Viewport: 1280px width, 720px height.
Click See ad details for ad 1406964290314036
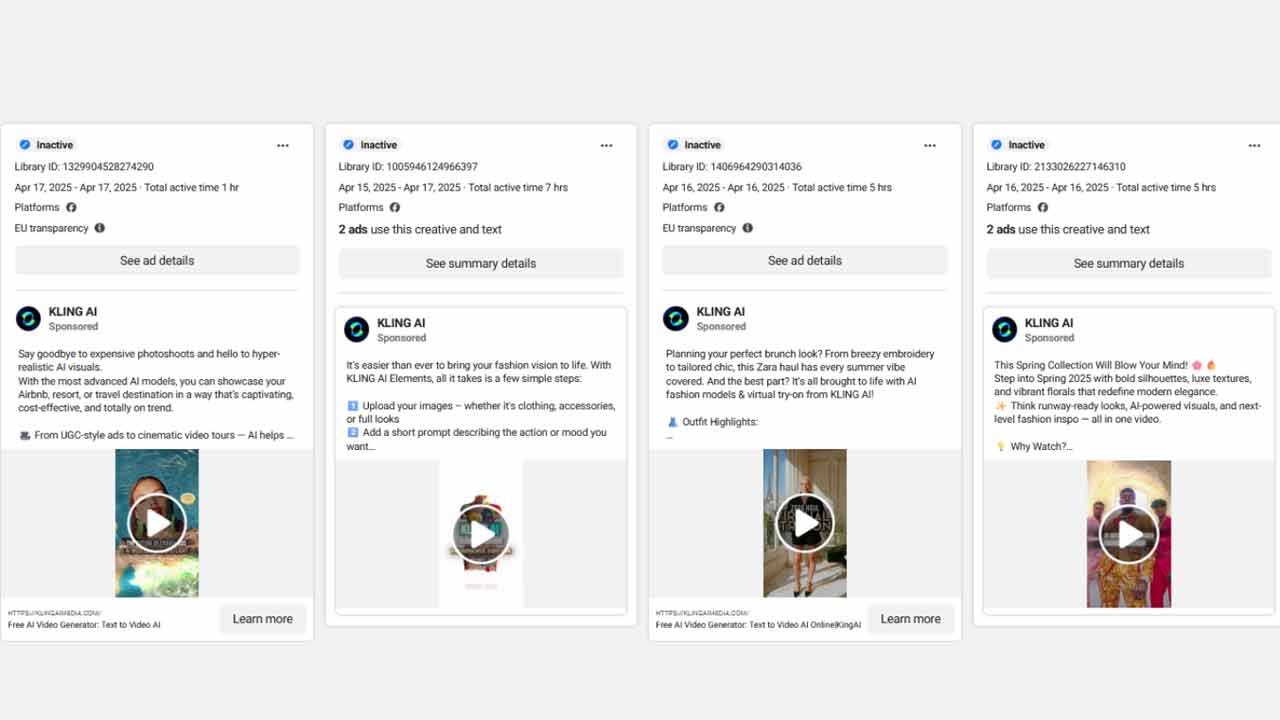point(805,261)
